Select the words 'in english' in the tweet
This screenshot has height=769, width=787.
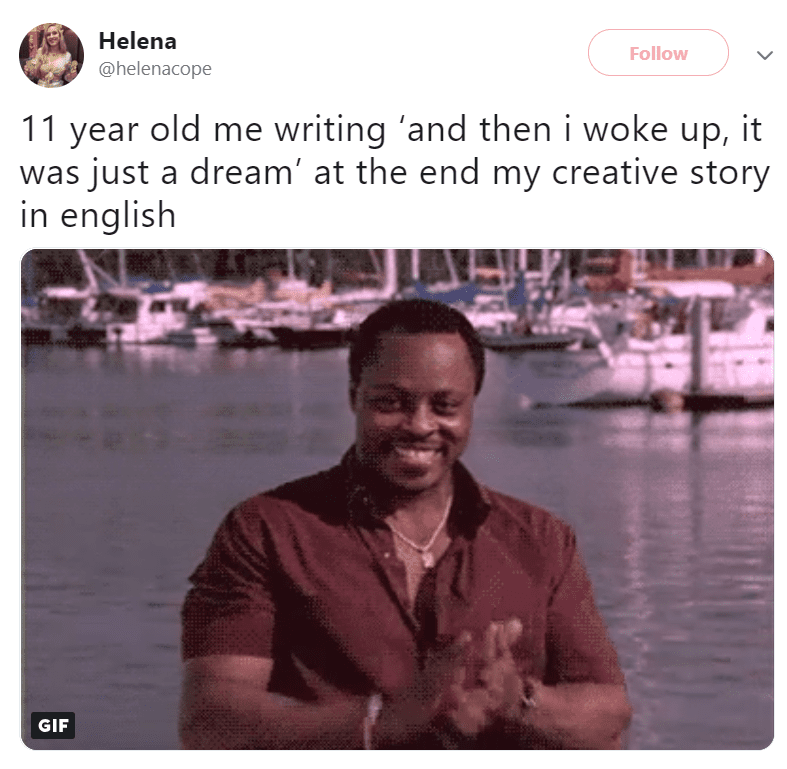click(x=98, y=215)
